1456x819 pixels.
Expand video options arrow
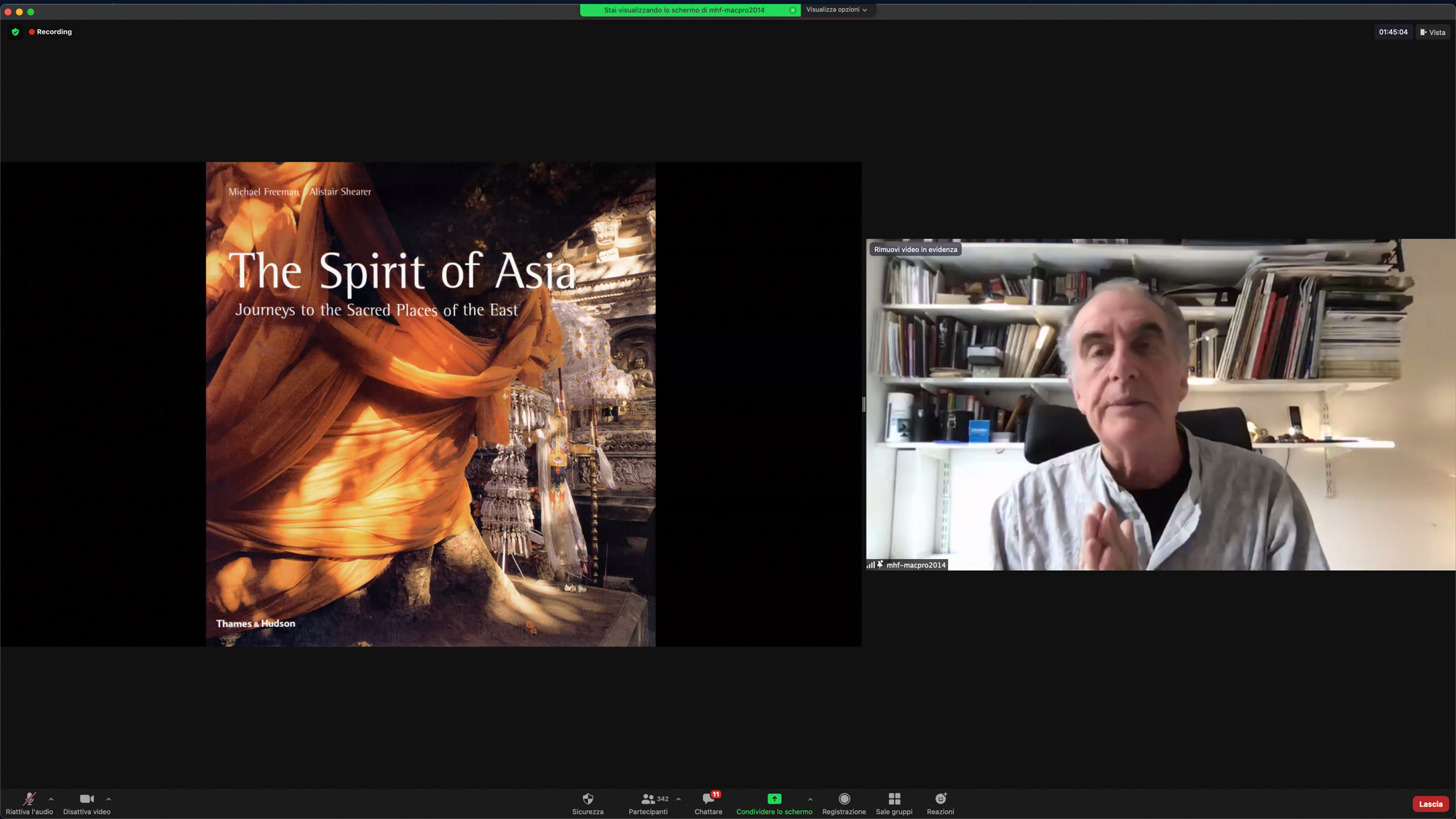click(x=108, y=799)
